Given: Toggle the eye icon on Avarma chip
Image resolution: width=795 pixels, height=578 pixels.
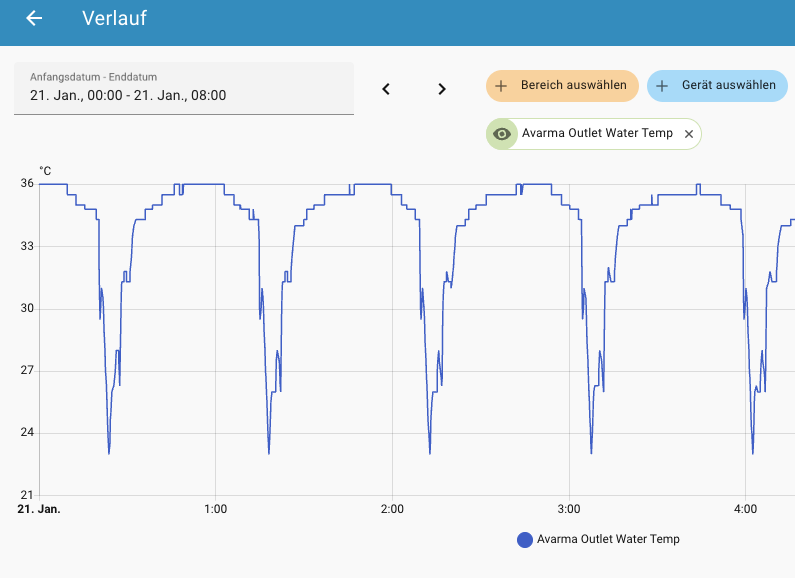Looking at the screenshot, I should [x=502, y=134].
